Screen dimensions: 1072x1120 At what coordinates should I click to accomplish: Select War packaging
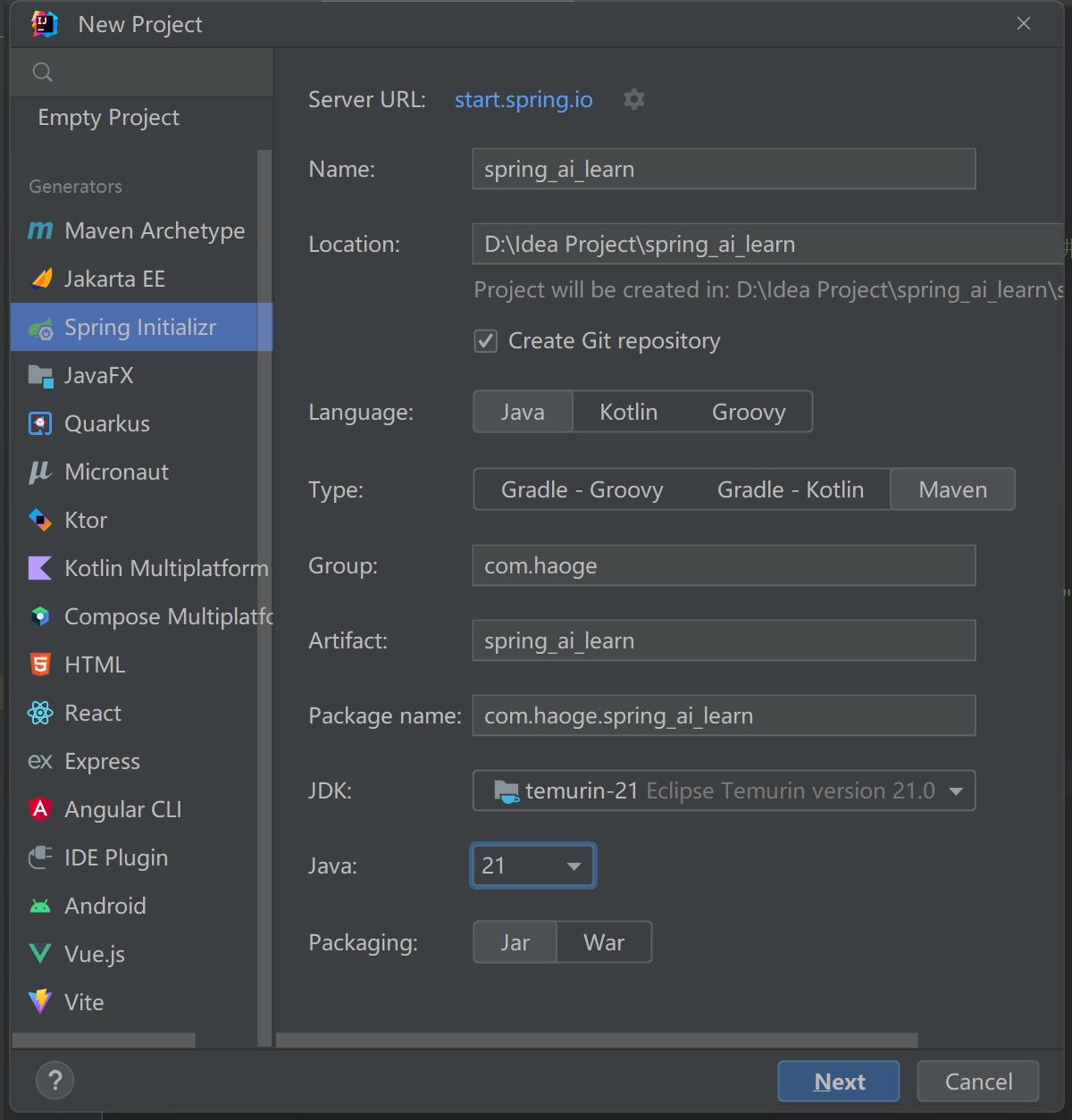(604, 942)
